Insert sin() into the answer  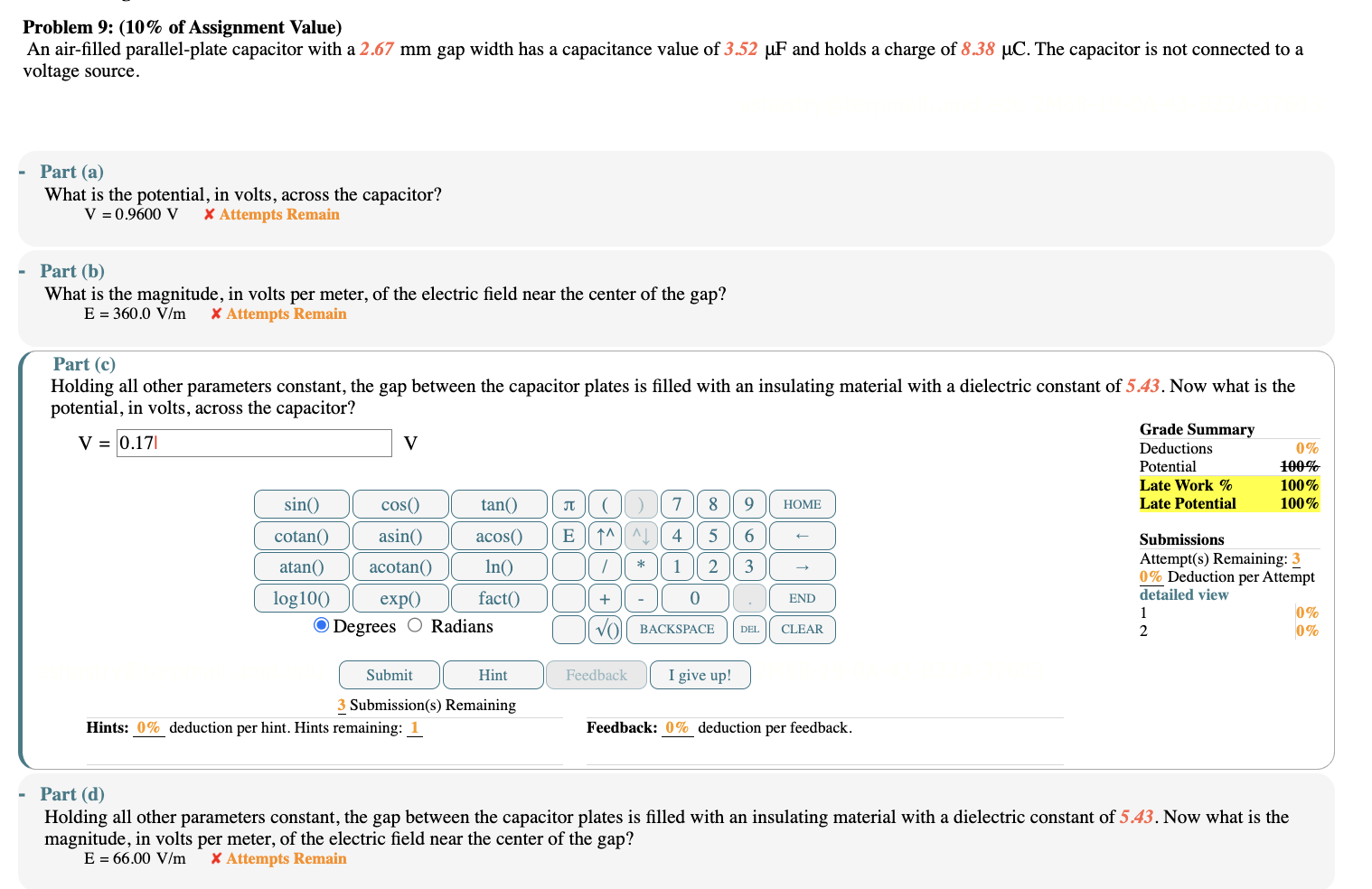301,504
